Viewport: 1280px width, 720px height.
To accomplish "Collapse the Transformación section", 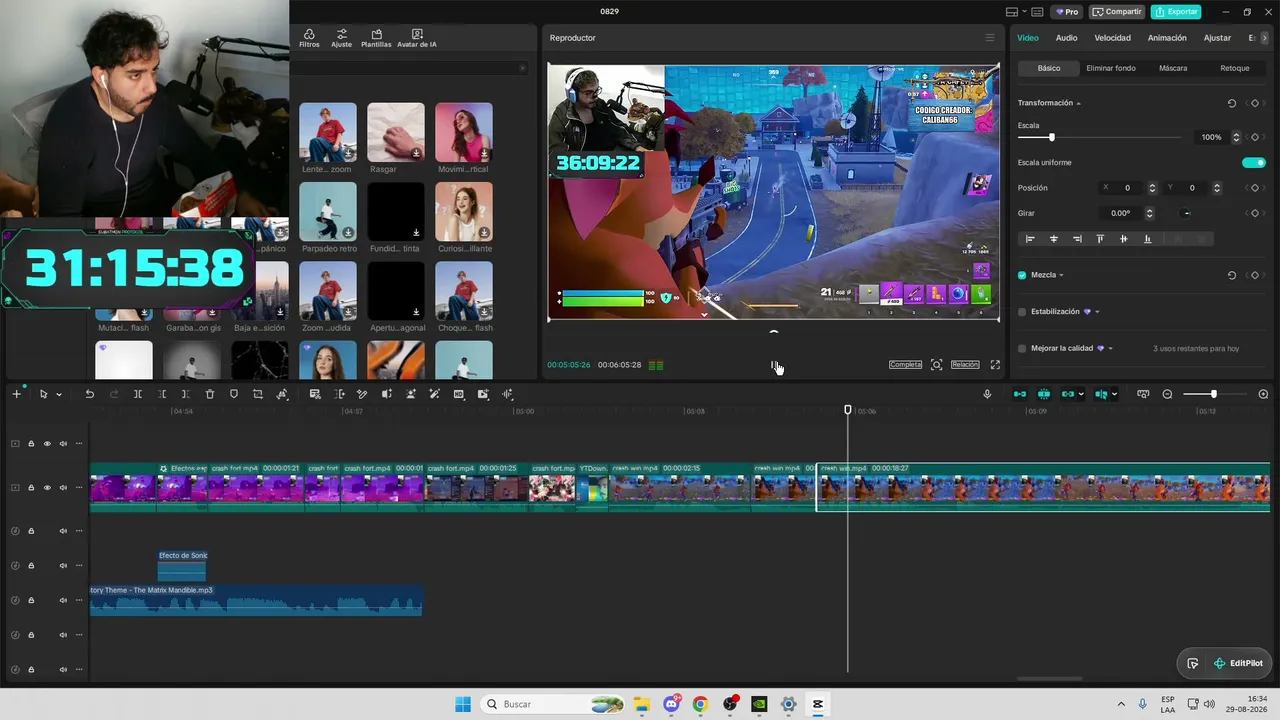I will [x=1078, y=104].
